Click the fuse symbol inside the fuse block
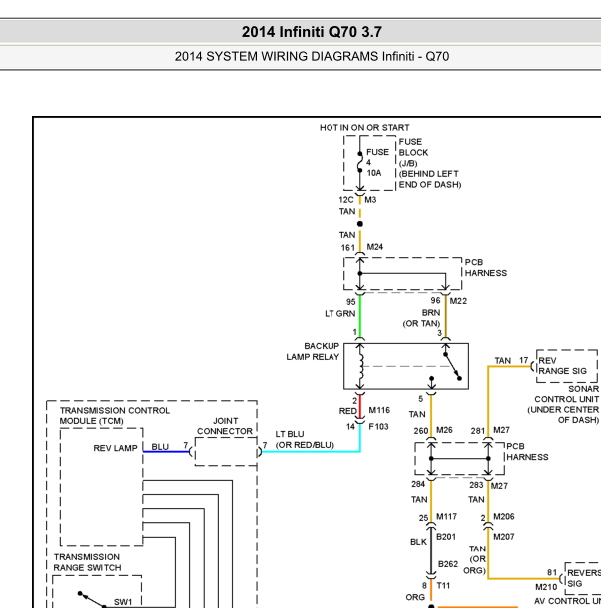 click(x=360, y=162)
